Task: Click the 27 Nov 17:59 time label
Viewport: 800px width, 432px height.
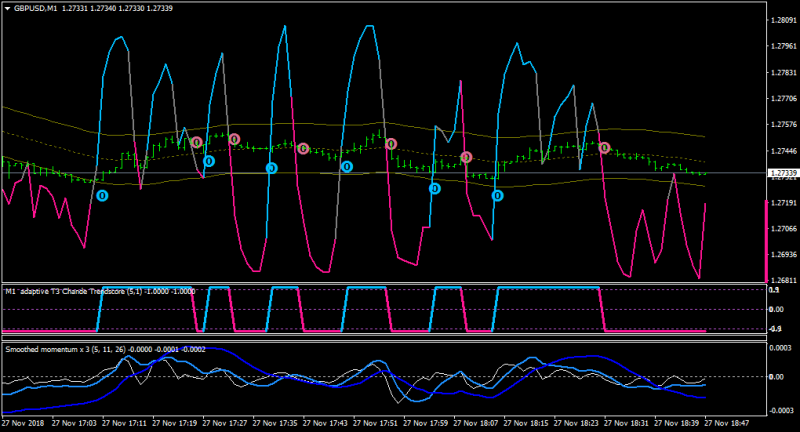Action: coord(426,423)
